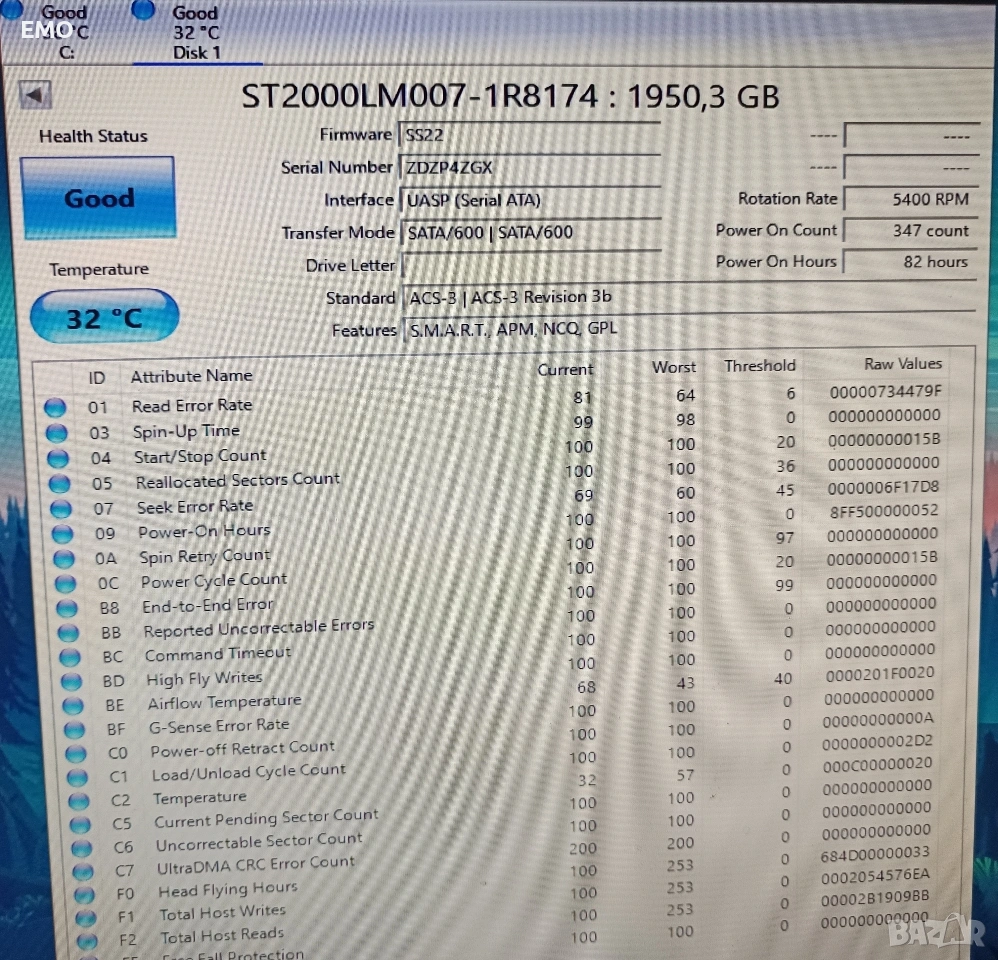Click the Transfer Mode field SATA/600
Viewport: 998px width, 960px height.
(x=530, y=233)
